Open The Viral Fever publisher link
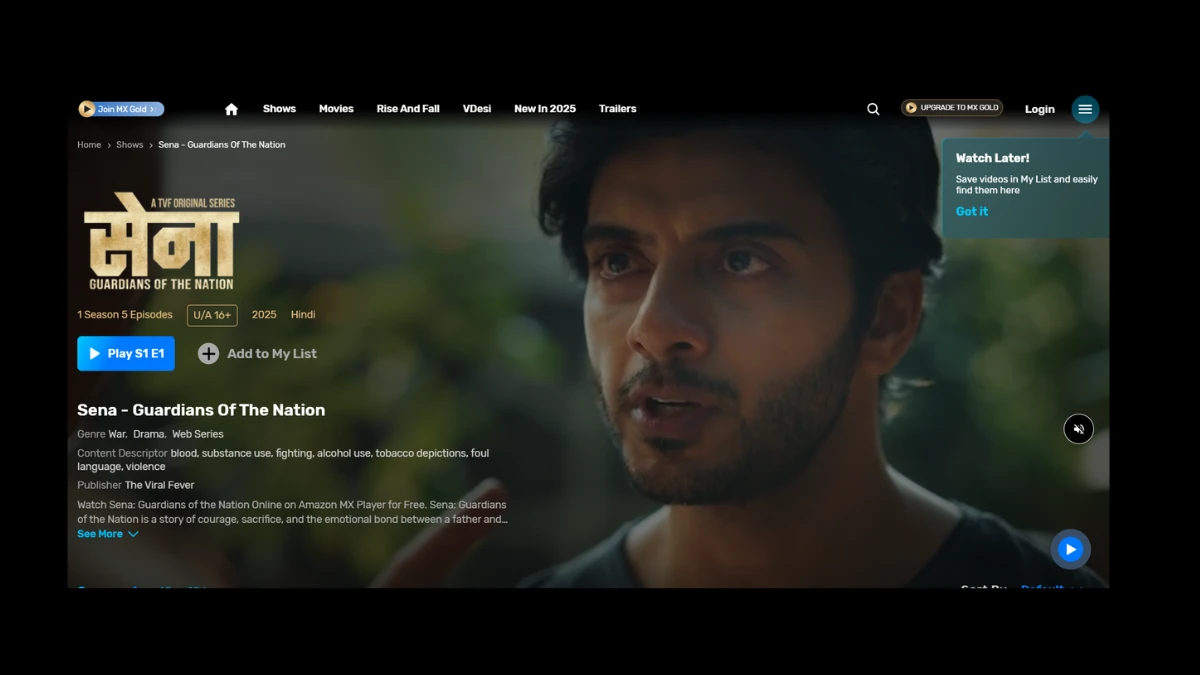The width and height of the screenshot is (1200, 675). pyautogui.click(x=159, y=485)
